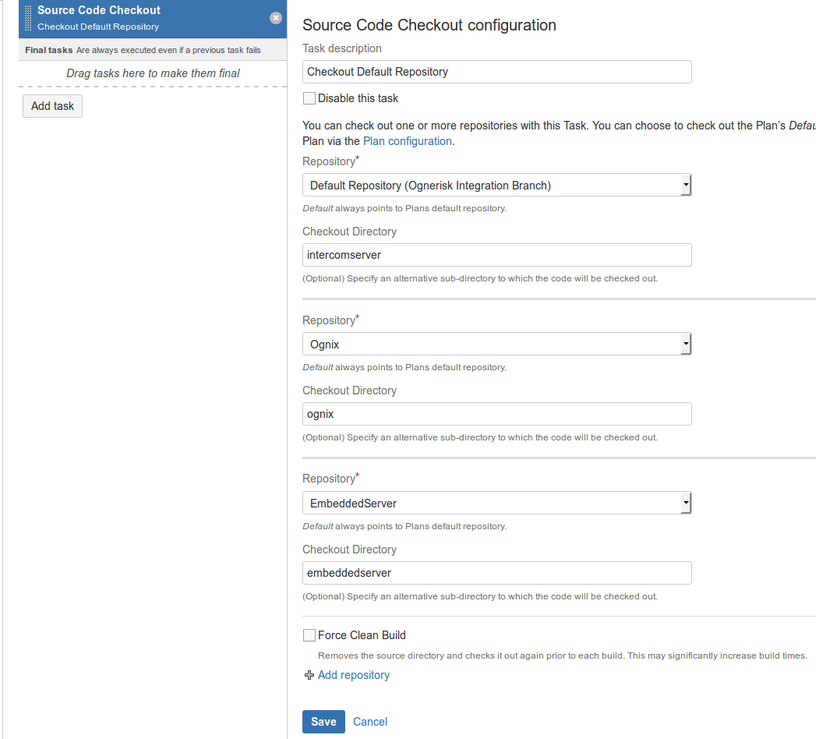Open the Plan configuration link

pyautogui.click(x=407, y=141)
